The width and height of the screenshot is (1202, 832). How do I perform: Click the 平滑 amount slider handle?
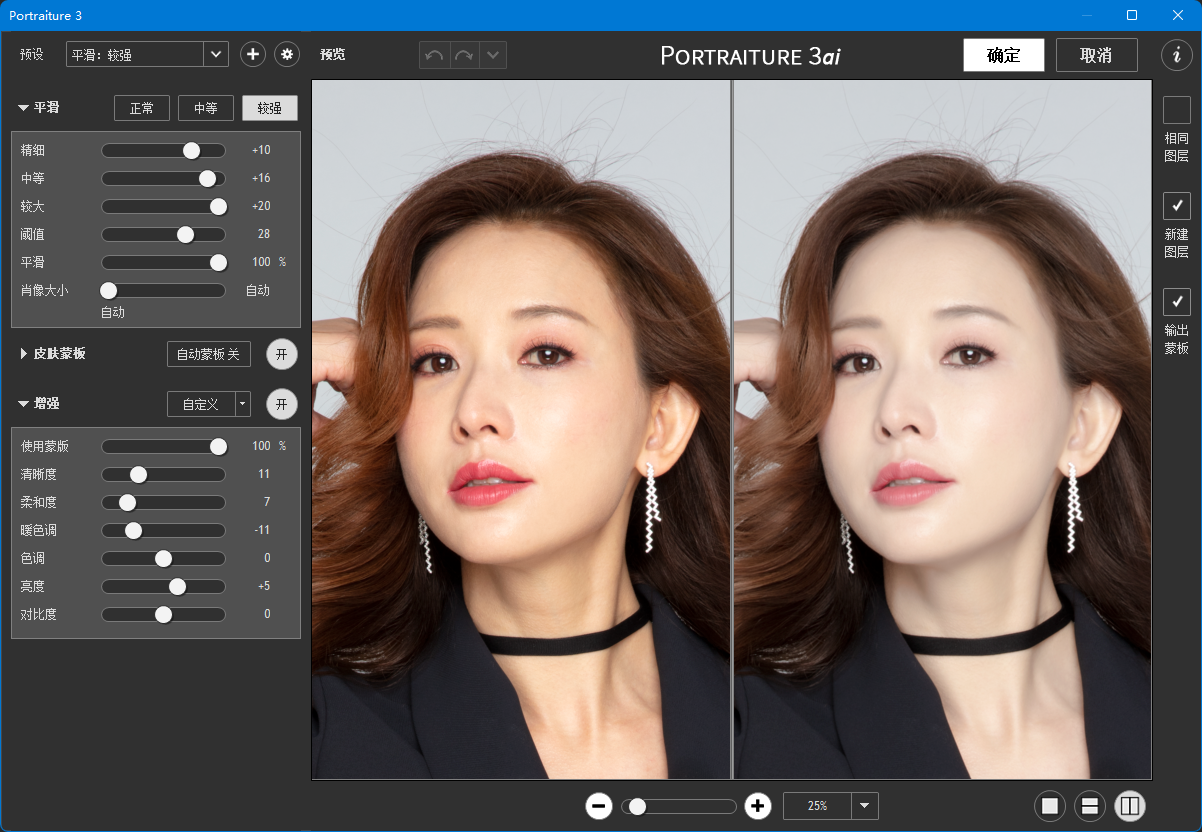(x=218, y=262)
